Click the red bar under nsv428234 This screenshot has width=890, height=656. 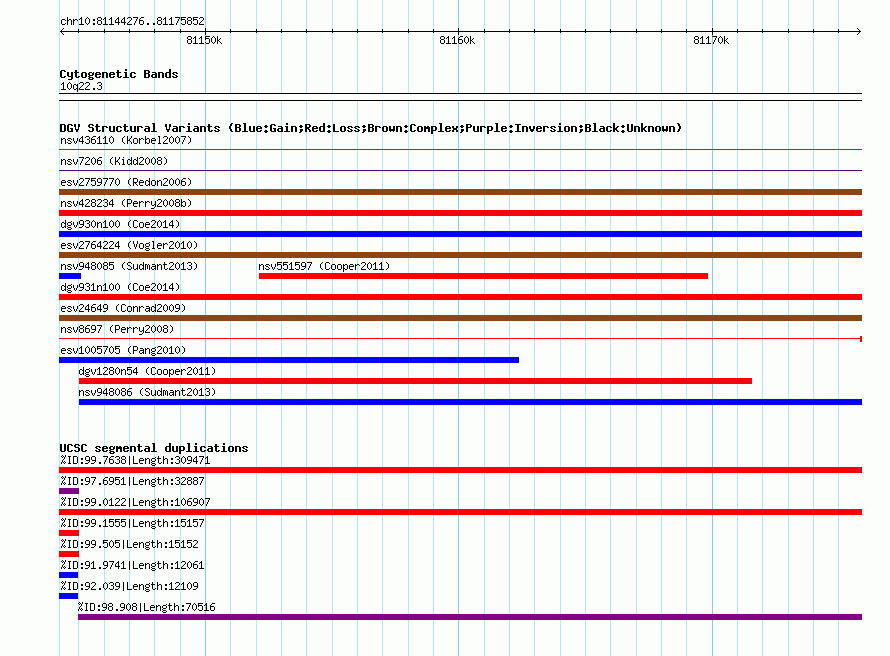point(460,213)
